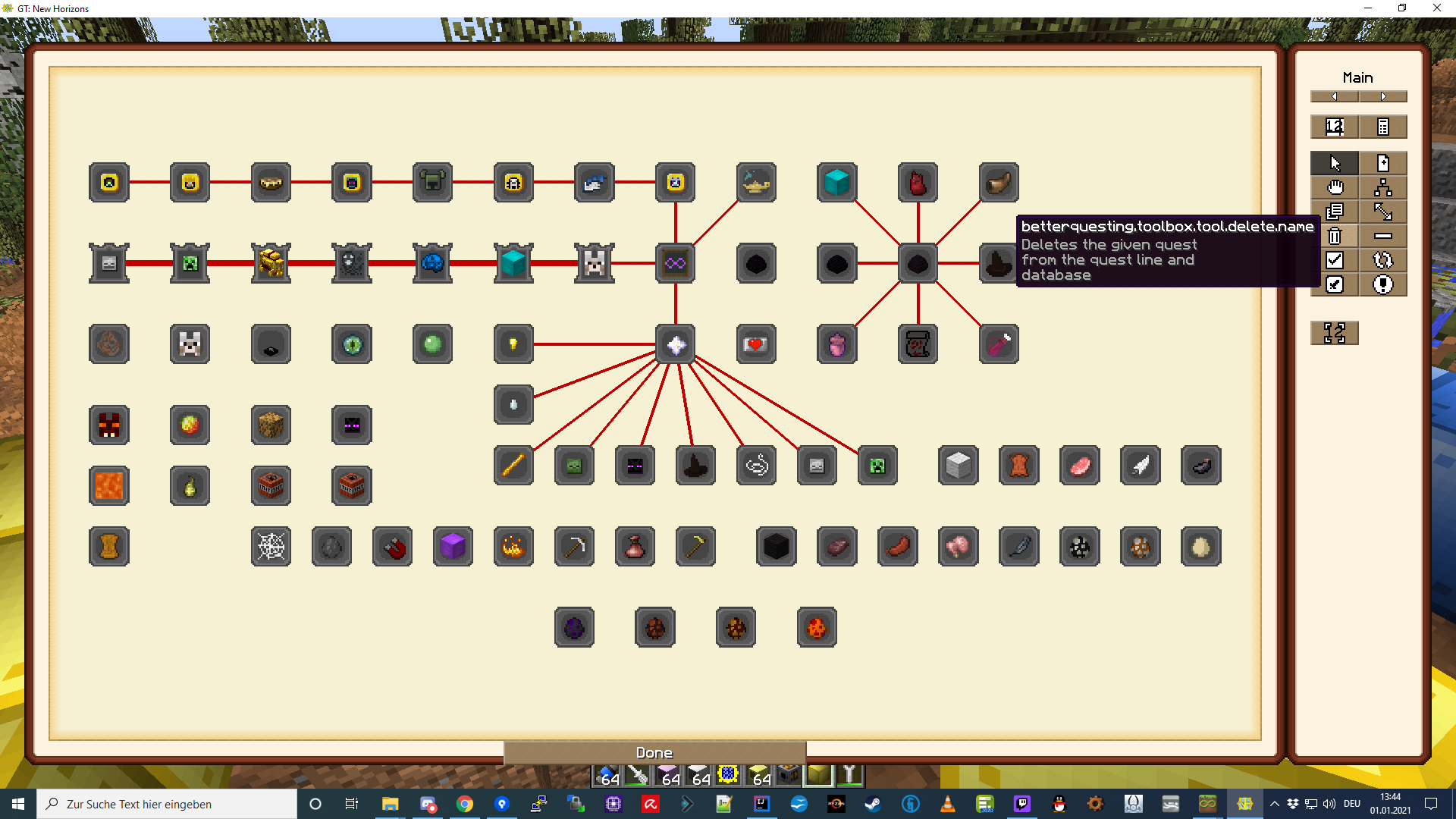Screen dimensions: 1456x819
Task: Open the previous quest line arrow
Action: (x=1335, y=96)
